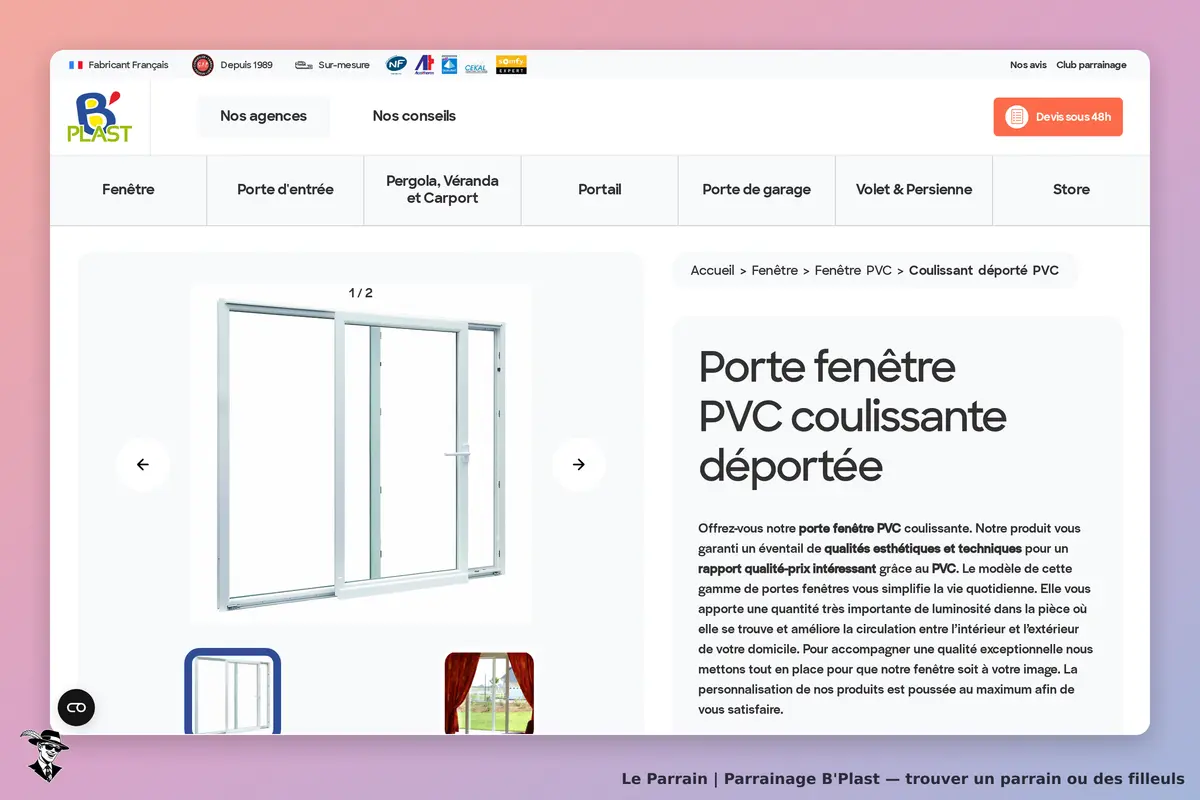Select Porte d'entrée category
This screenshot has height=800, width=1200.
pos(285,190)
